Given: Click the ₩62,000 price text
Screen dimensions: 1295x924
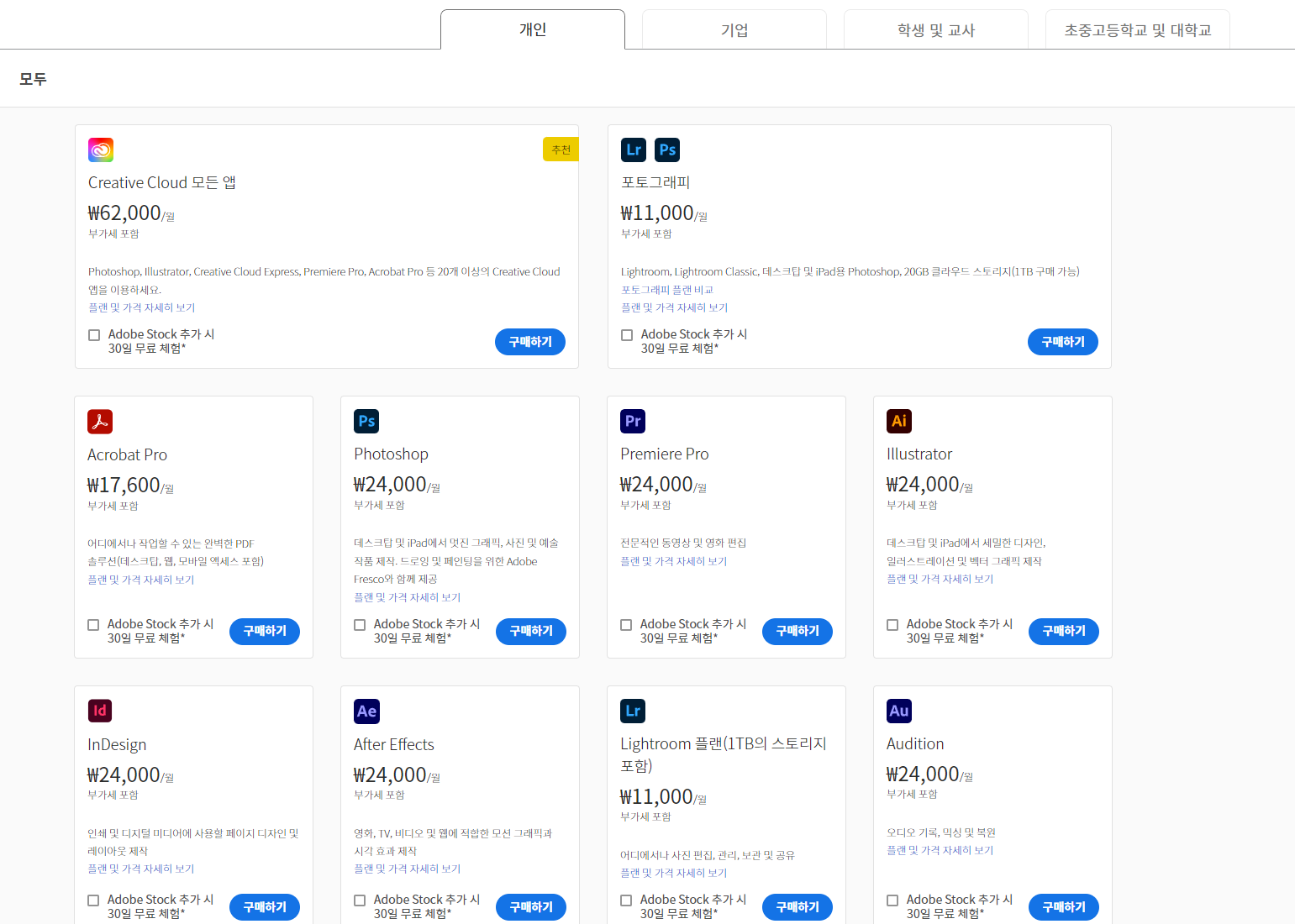Looking at the screenshot, I should tap(124, 213).
